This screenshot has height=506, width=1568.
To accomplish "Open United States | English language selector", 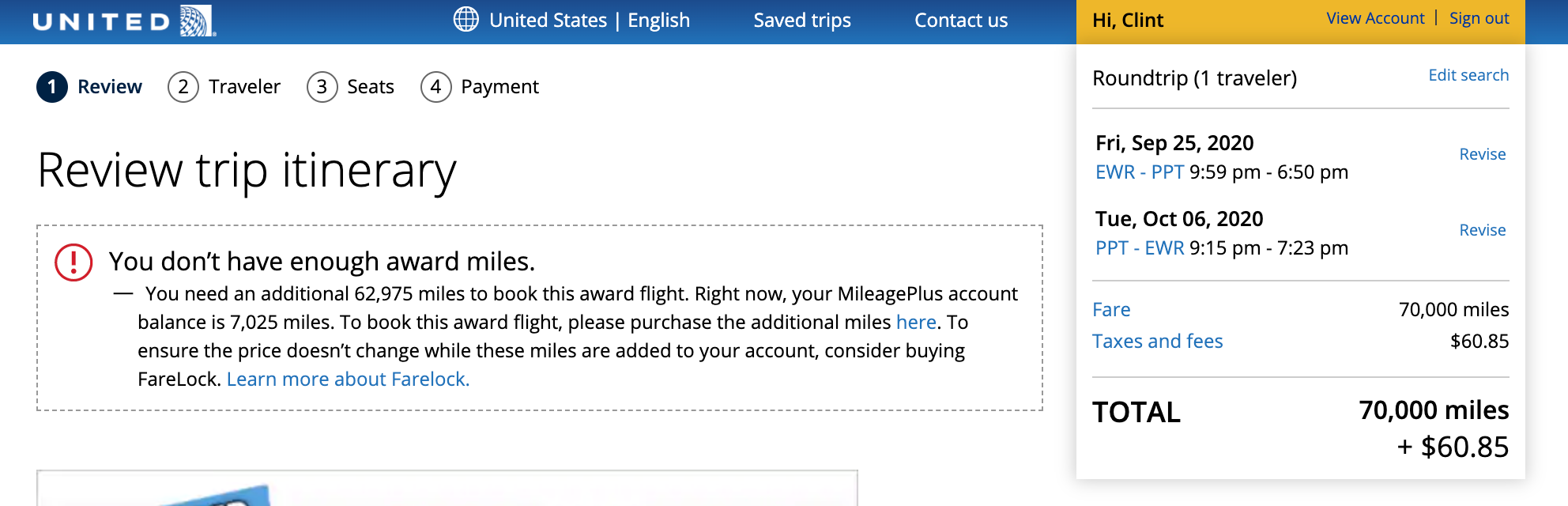I will point(589,21).
